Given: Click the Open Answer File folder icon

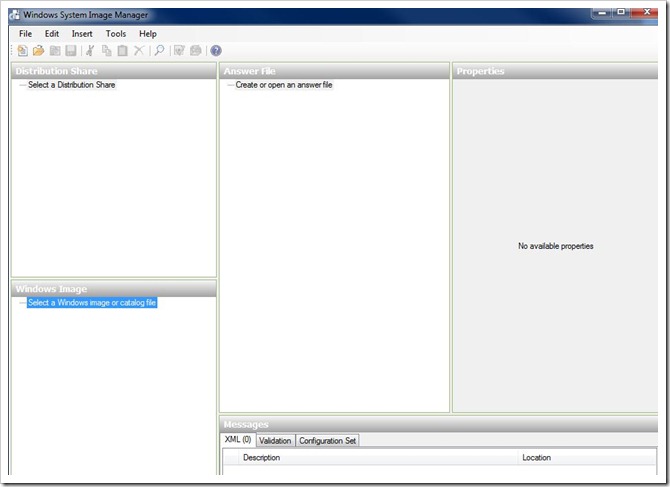Looking at the screenshot, I should (38, 51).
